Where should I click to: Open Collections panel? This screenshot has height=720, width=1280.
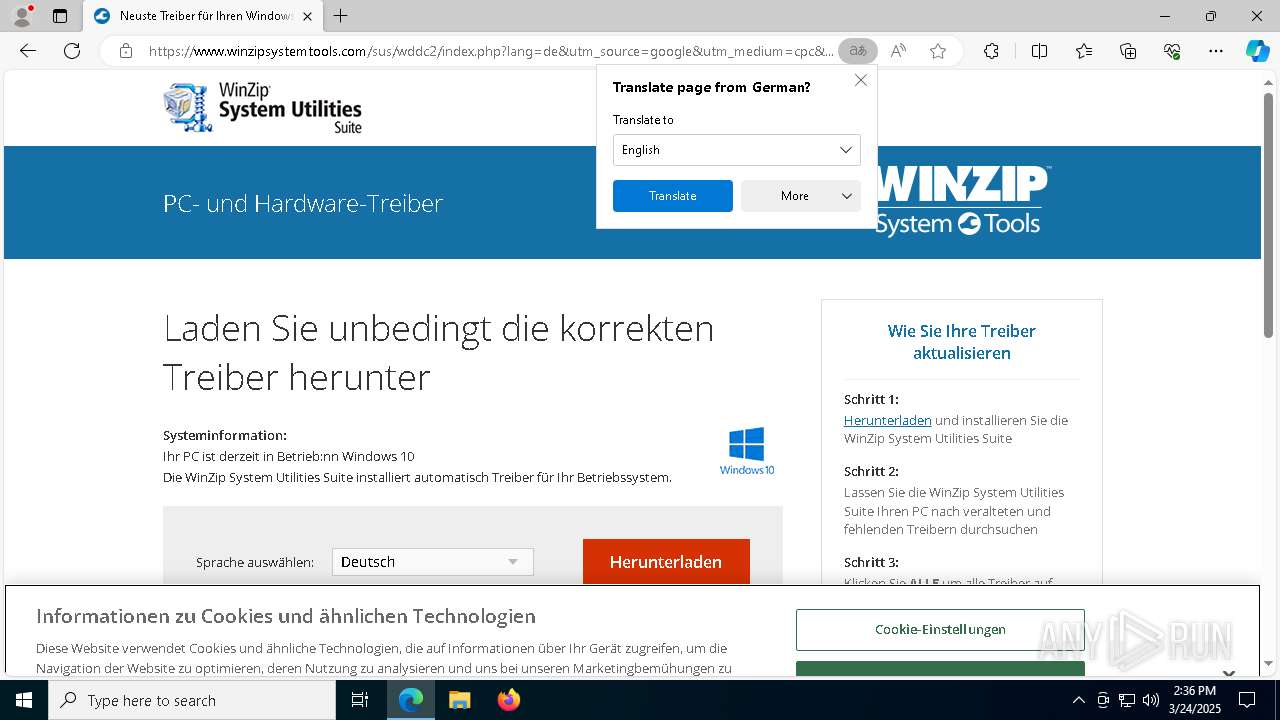click(x=1128, y=51)
